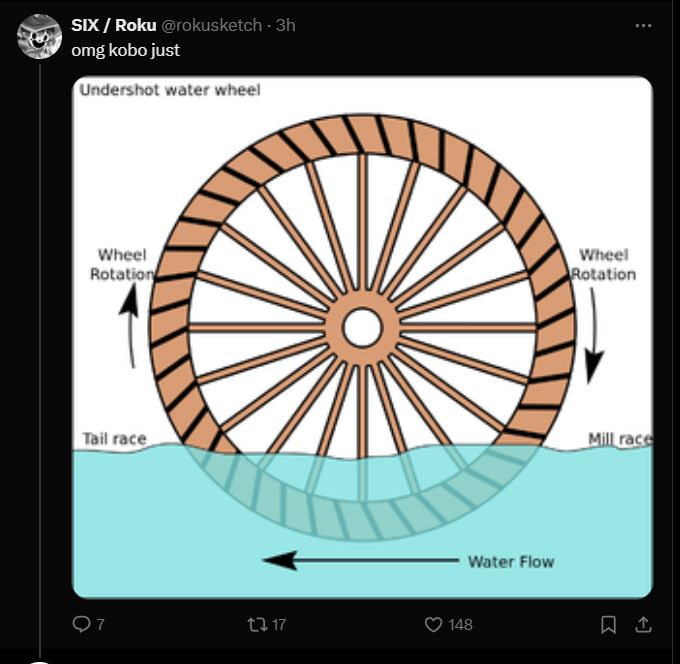
Task: Click the Tail race label in image
Action: tap(114, 438)
